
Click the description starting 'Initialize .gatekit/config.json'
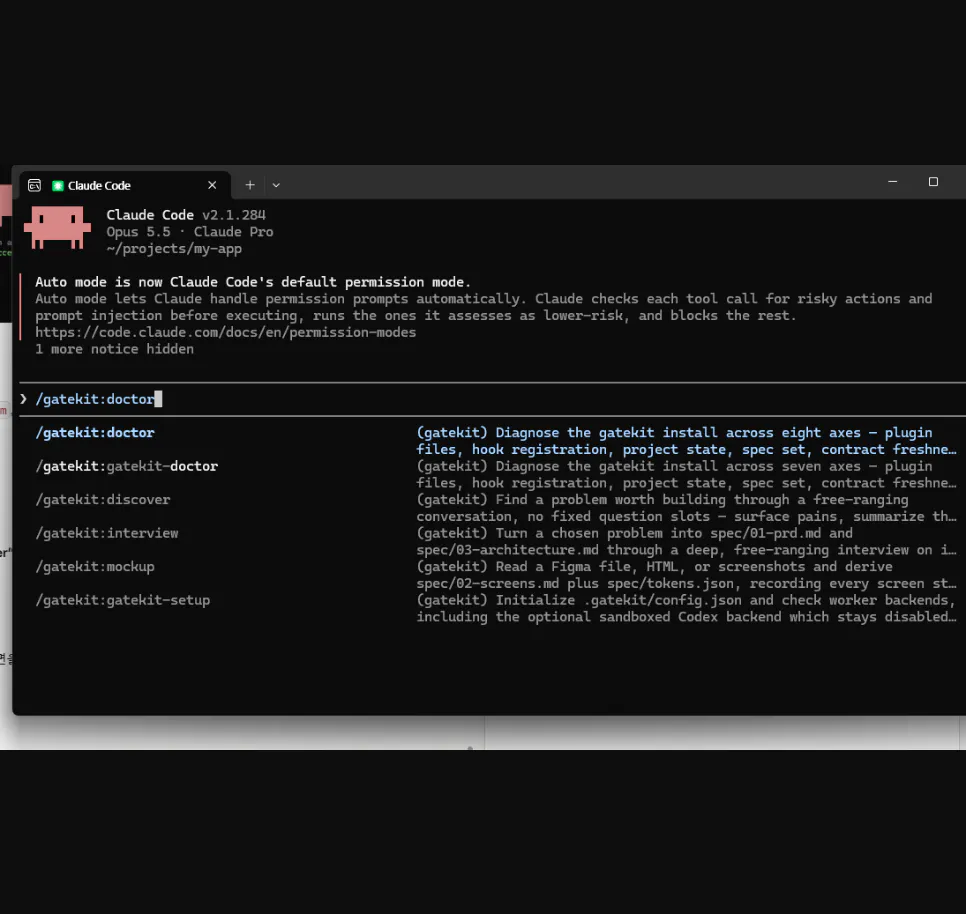[686, 609]
